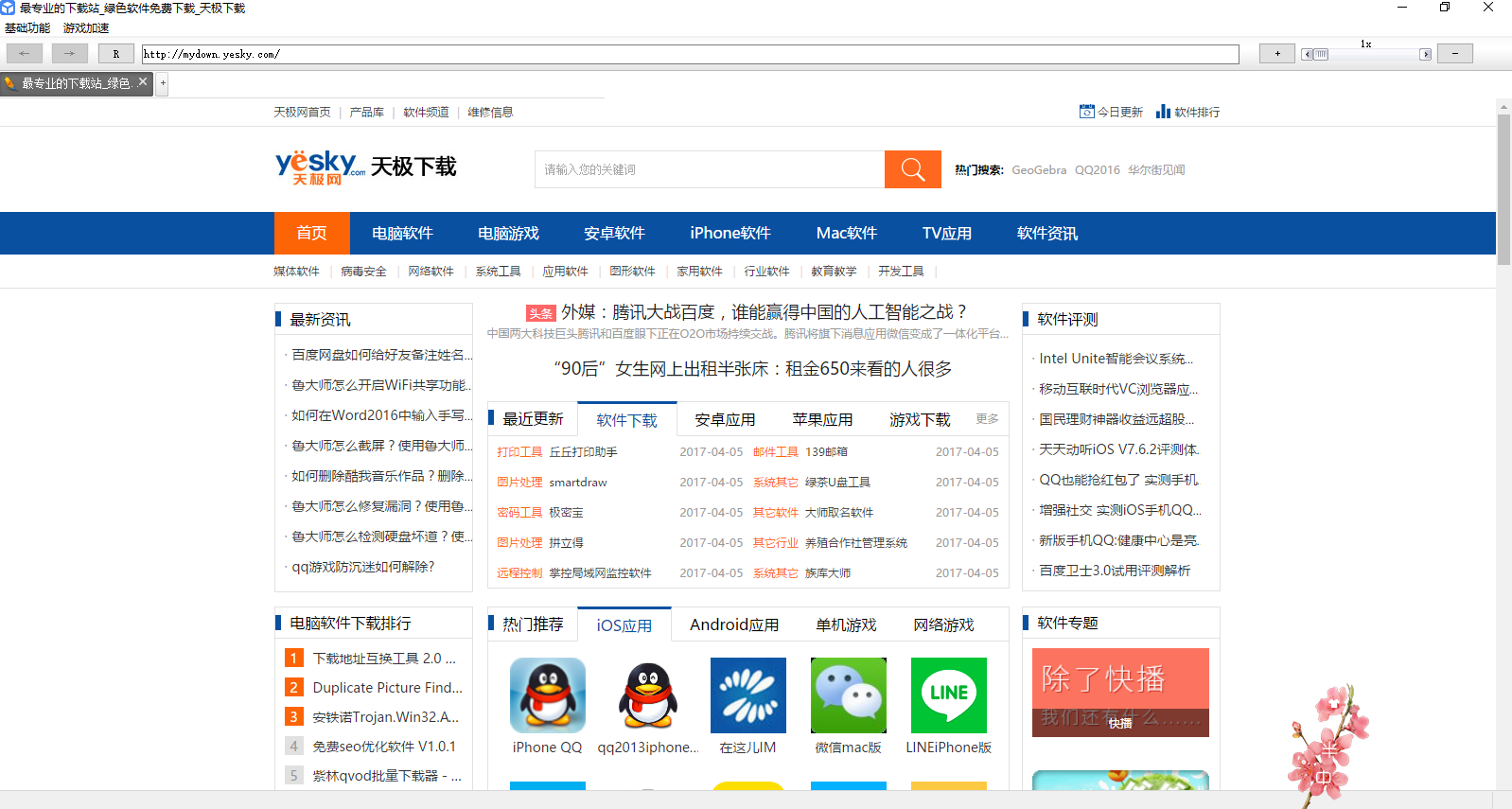This screenshot has width=1512, height=809.
Task: Open the iPhone QQ app icon
Action: pos(547,695)
